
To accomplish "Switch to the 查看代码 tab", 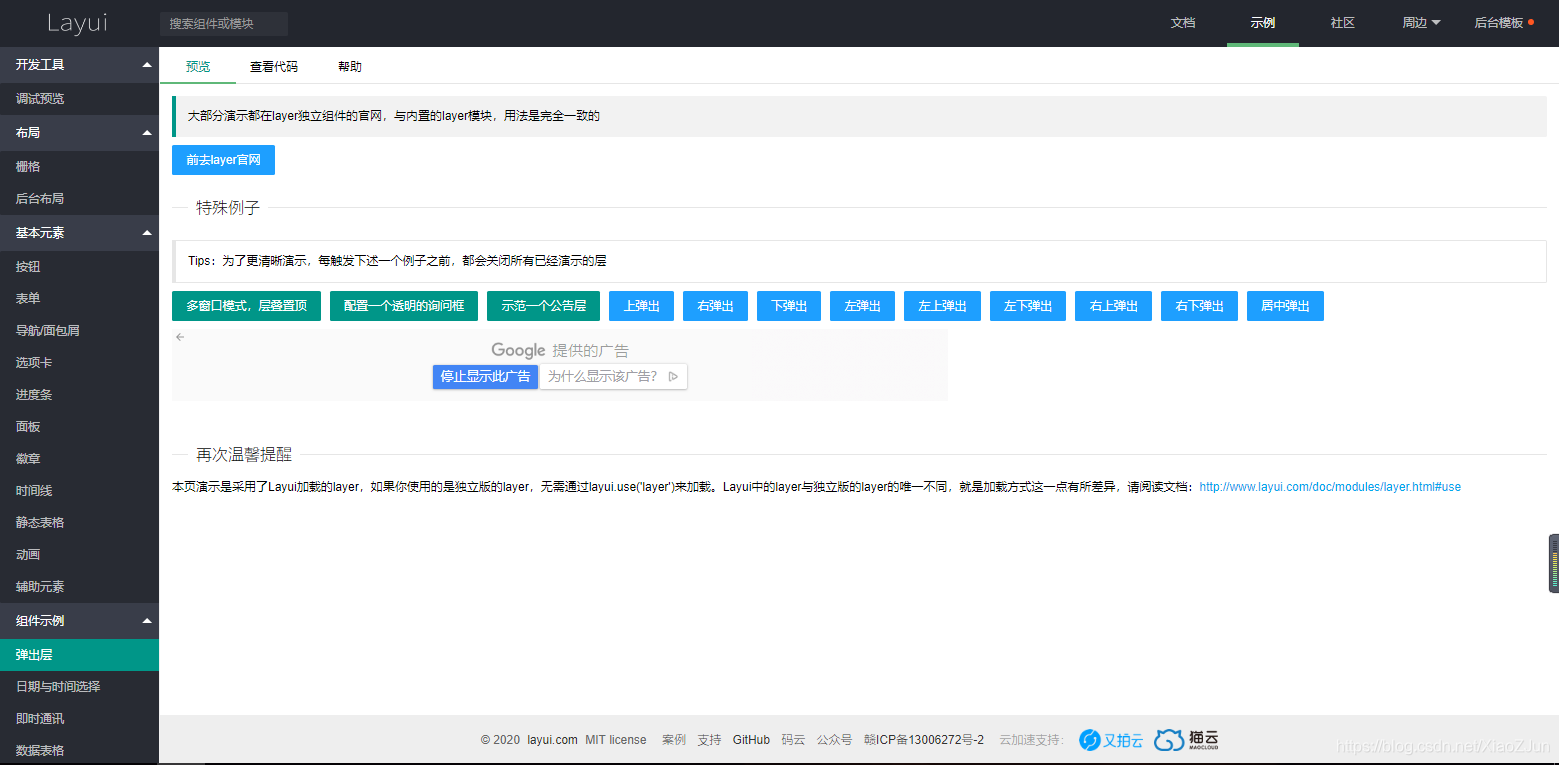I will (x=274, y=67).
